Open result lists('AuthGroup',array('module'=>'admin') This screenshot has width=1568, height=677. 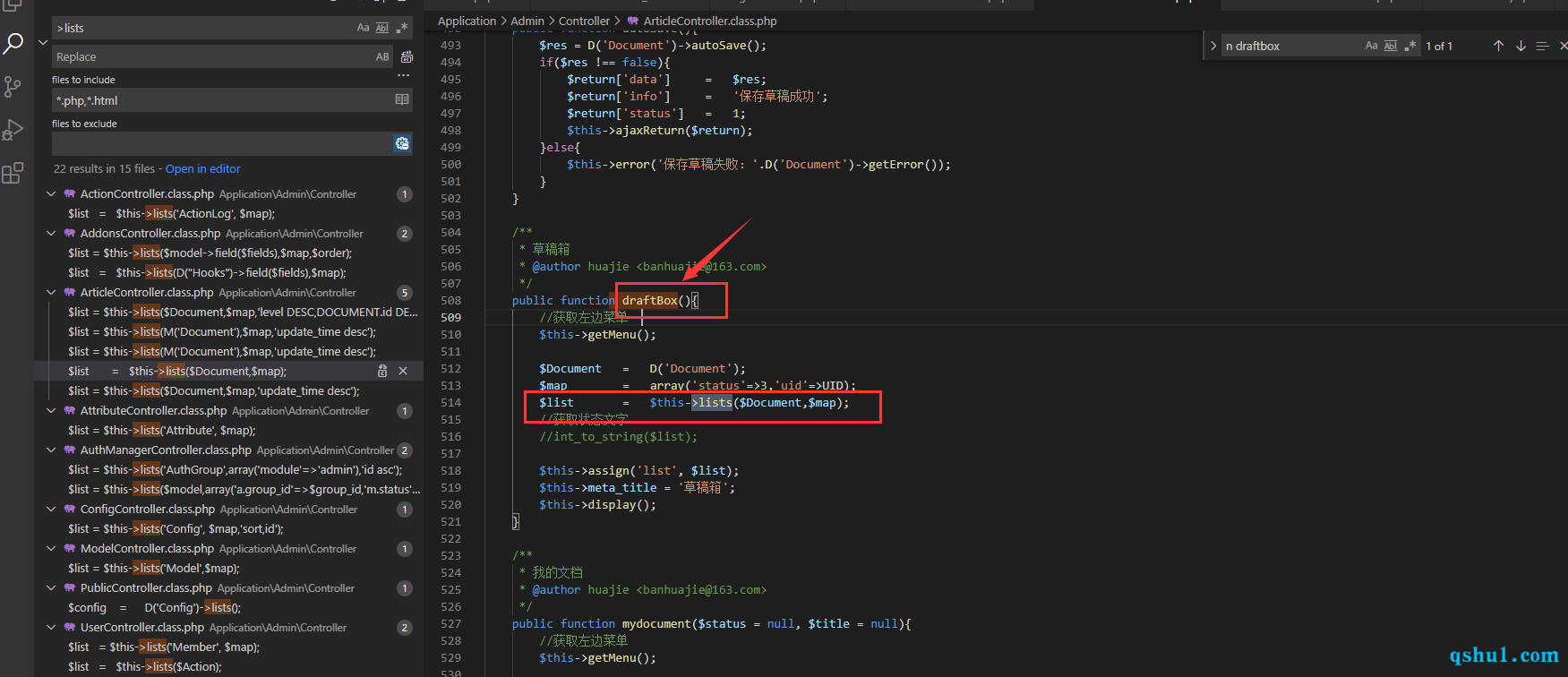[236, 469]
